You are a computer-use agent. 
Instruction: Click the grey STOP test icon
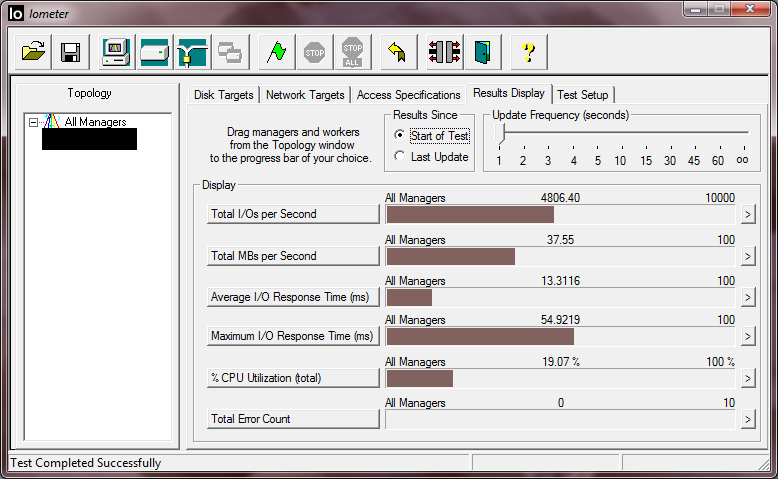pos(315,52)
